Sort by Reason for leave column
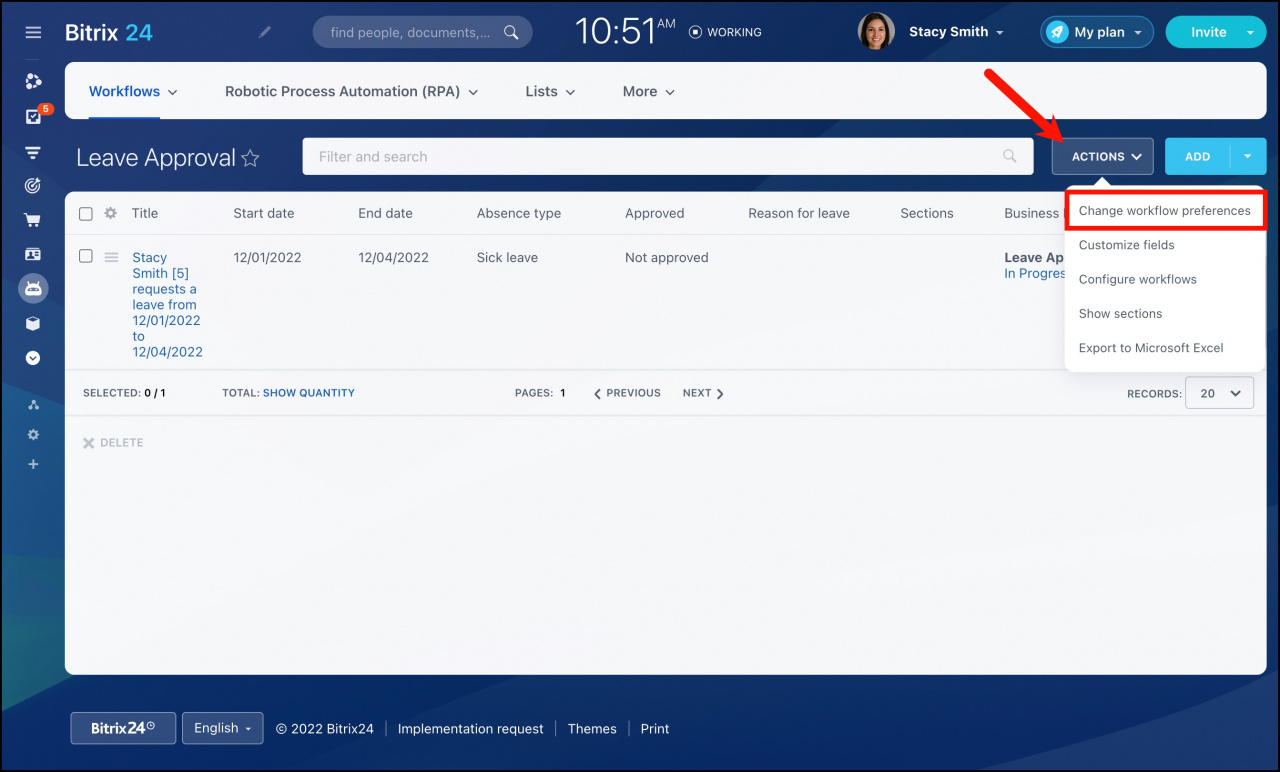The width and height of the screenshot is (1280, 772). [799, 213]
